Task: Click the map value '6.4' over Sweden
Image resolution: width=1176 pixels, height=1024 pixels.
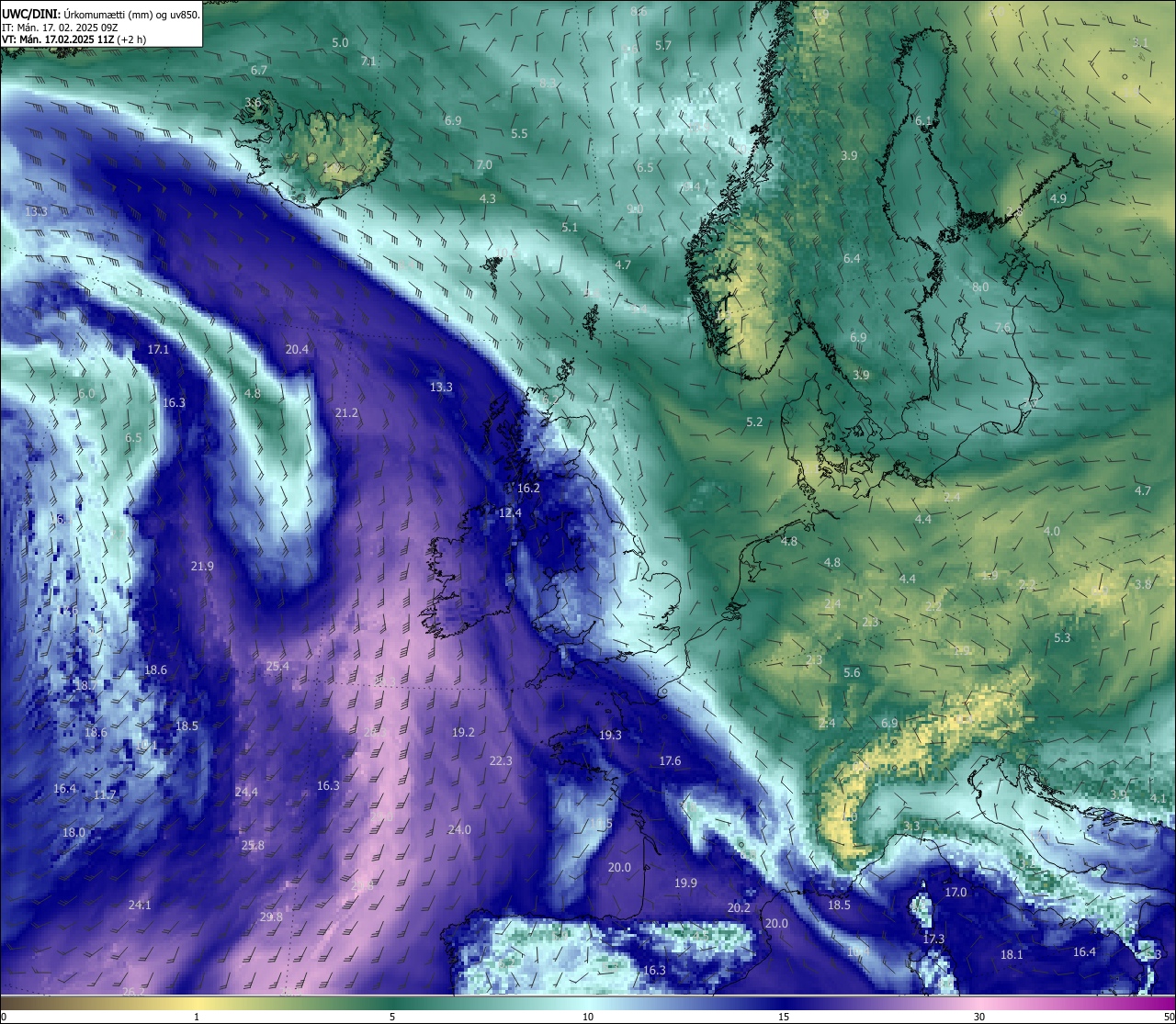Action: click(x=852, y=258)
